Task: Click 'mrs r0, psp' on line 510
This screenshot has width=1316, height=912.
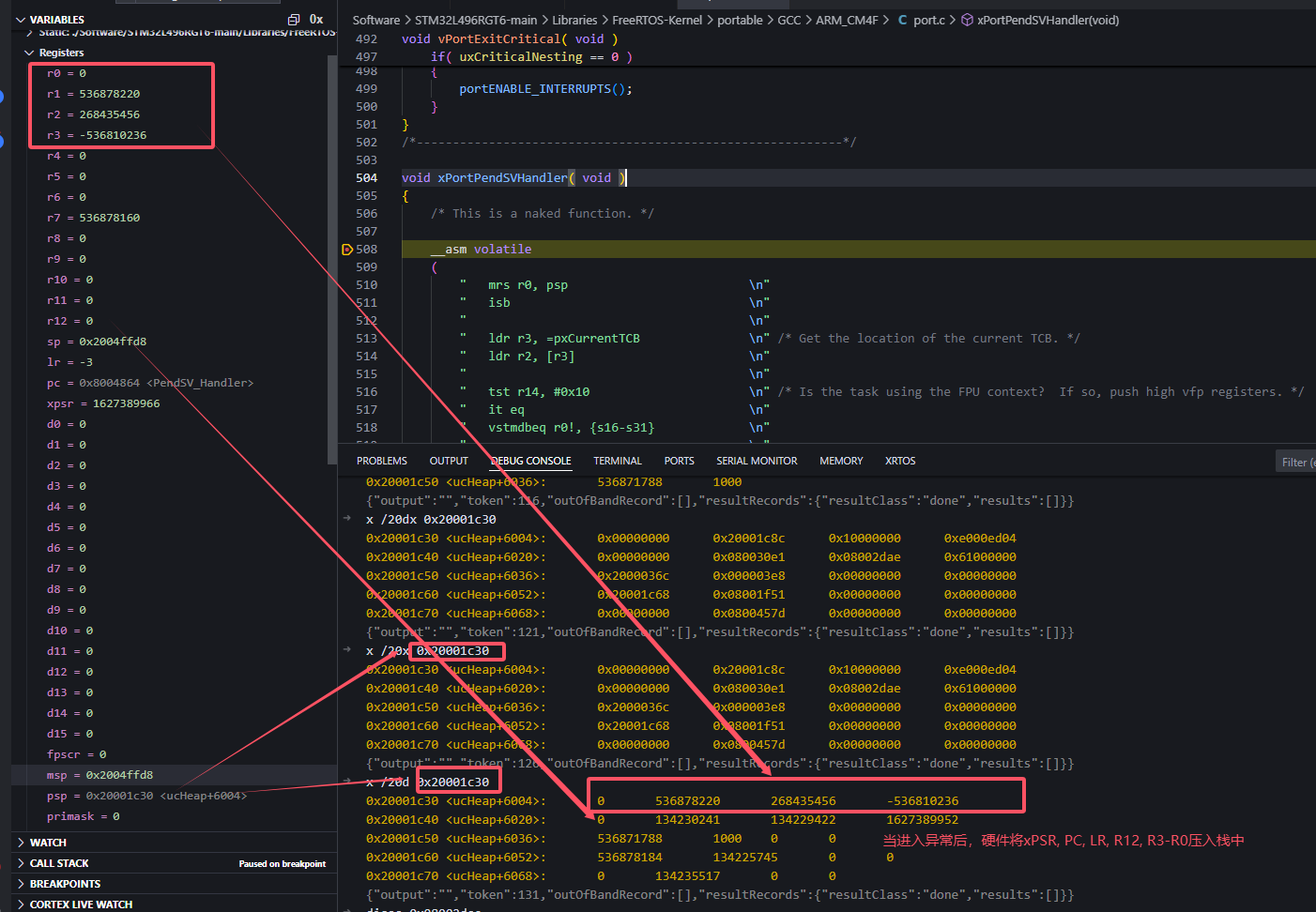Action: (x=528, y=285)
